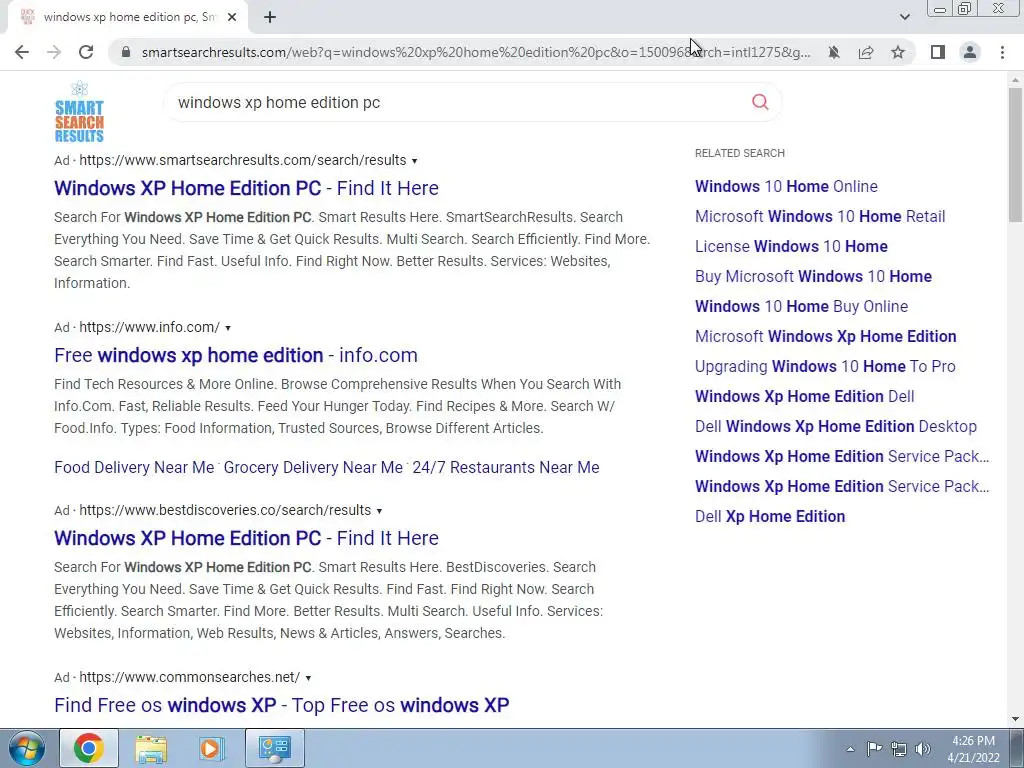1024x768 pixels.
Task: Click the muted notifications bell icon
Action: pos(833,52)
